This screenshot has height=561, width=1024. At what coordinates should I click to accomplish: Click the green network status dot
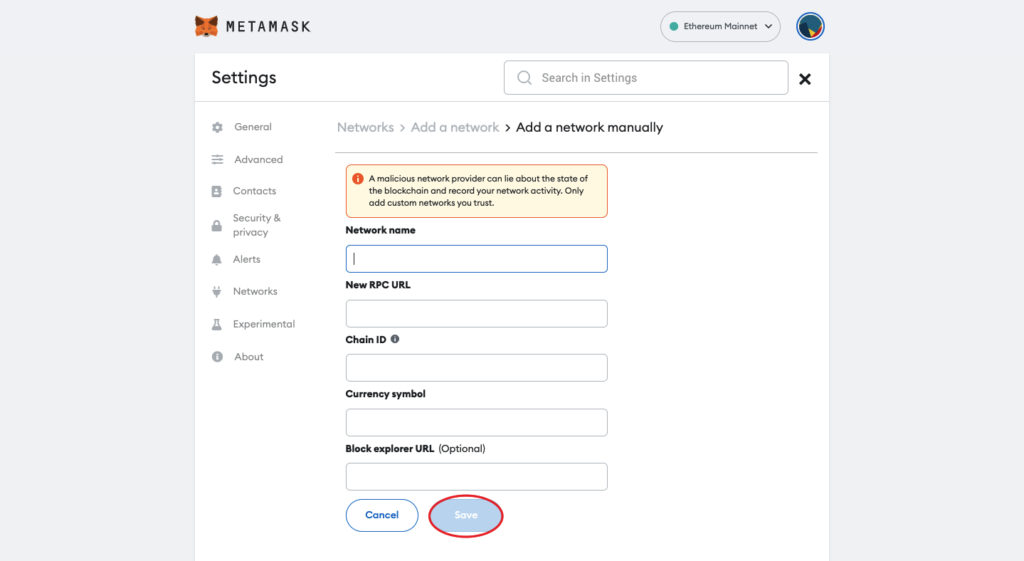click(674, 27)
